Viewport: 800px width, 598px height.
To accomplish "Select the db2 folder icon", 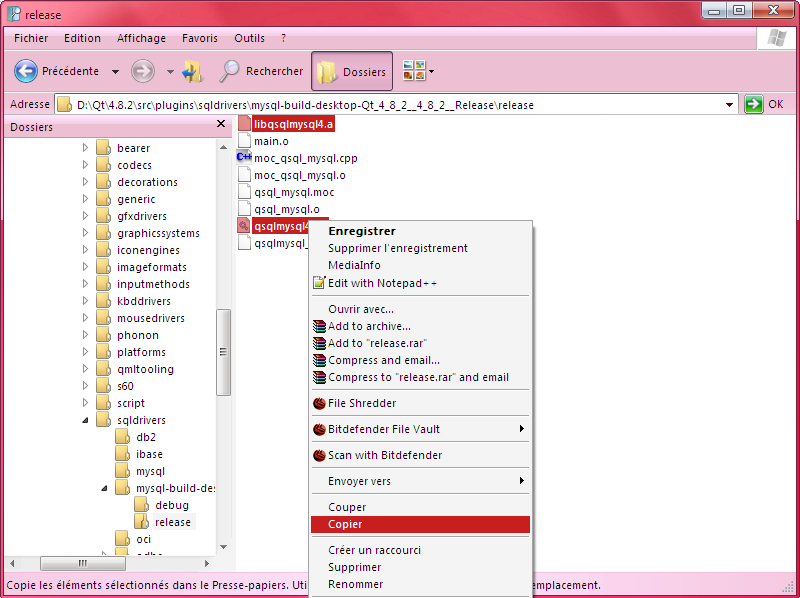I will coord(122,437).
